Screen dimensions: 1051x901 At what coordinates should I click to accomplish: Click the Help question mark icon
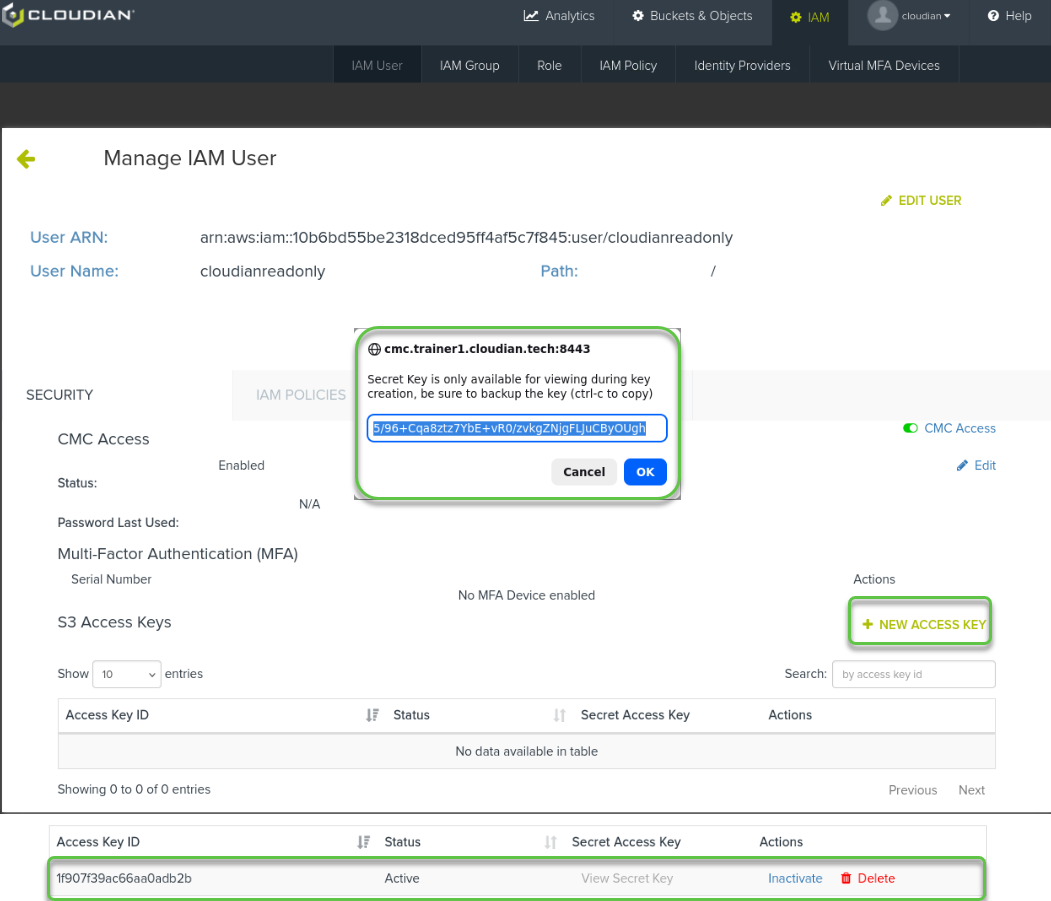994,16
